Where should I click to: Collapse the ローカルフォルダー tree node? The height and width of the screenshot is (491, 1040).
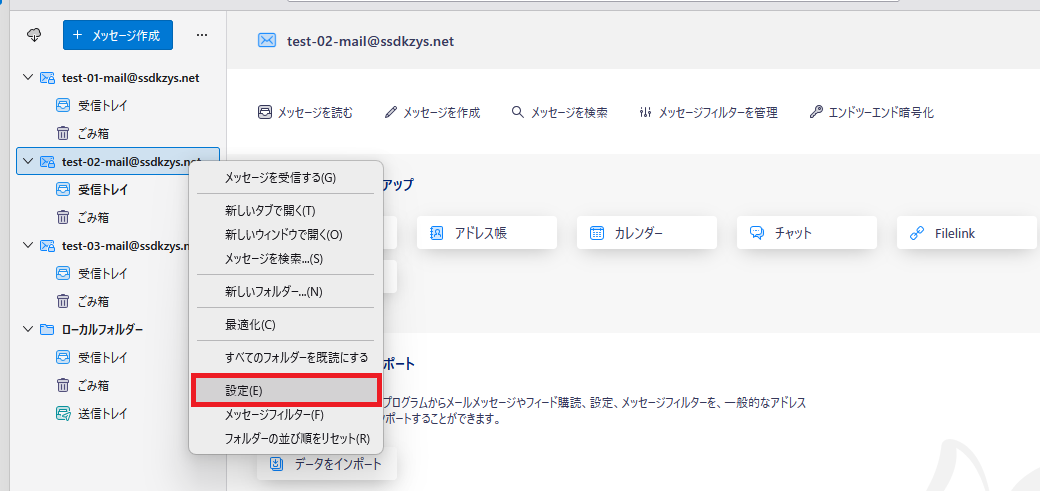pyautogui.click(x=27, y=329)
